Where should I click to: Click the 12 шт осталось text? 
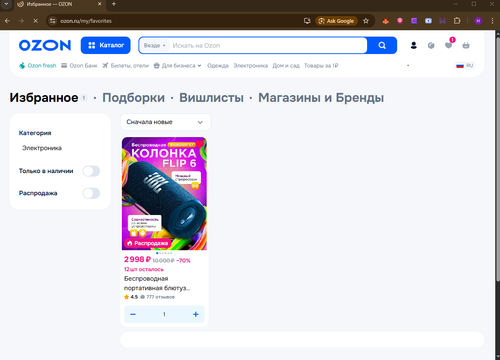[x=144, y=269]
